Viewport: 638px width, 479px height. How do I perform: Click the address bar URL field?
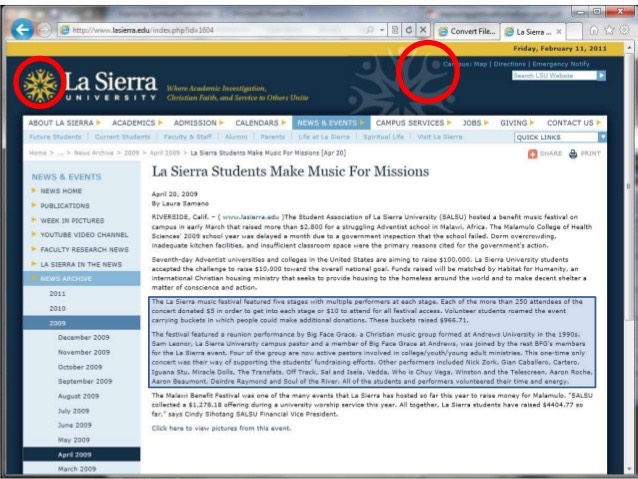[x=212, y=30]
